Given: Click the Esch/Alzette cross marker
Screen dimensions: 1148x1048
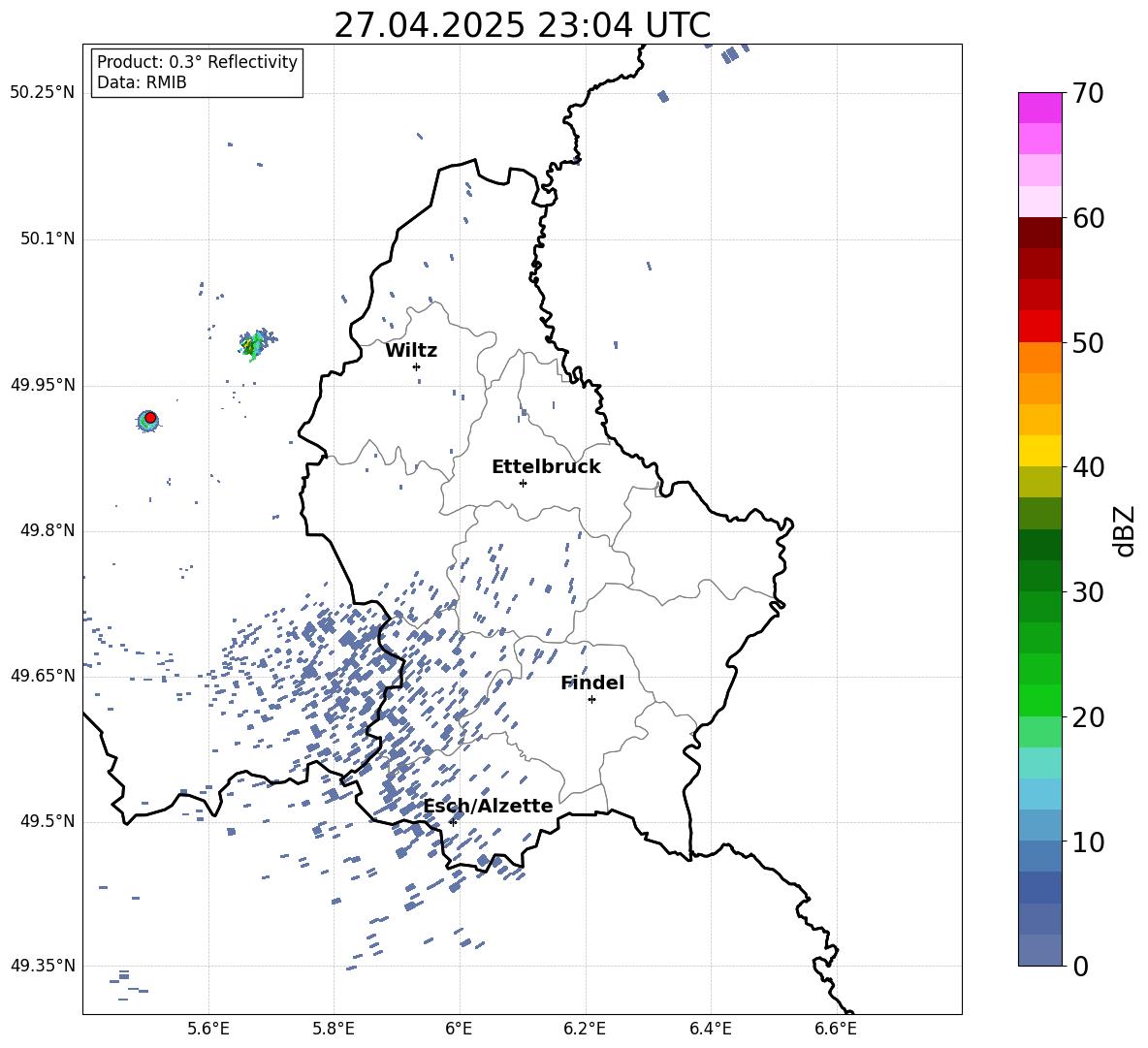Looking at the screenshot, I should click(453, 822).
